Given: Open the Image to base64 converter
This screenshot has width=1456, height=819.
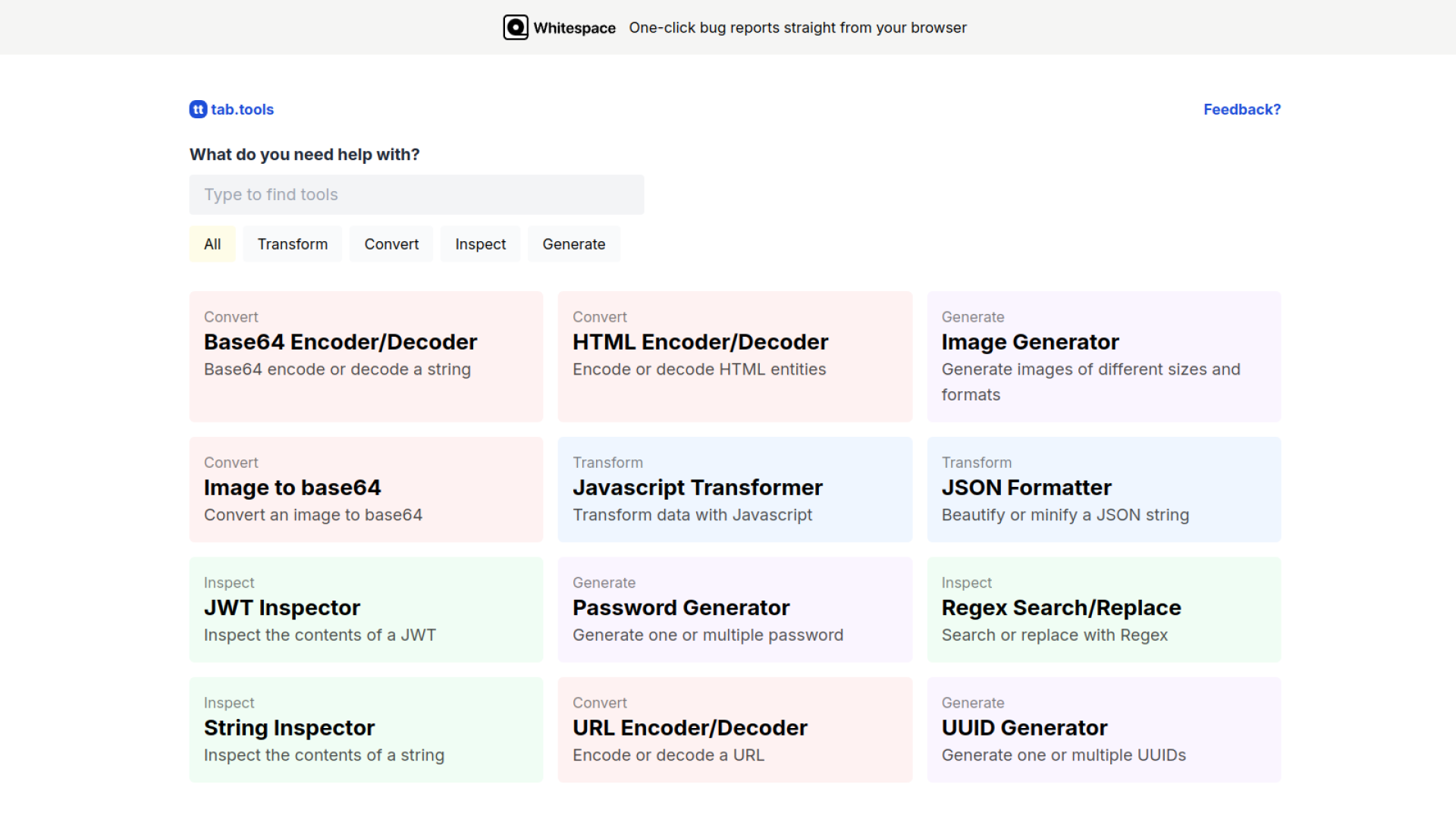Looking at the screenshot, I should [x=366, y=489].
